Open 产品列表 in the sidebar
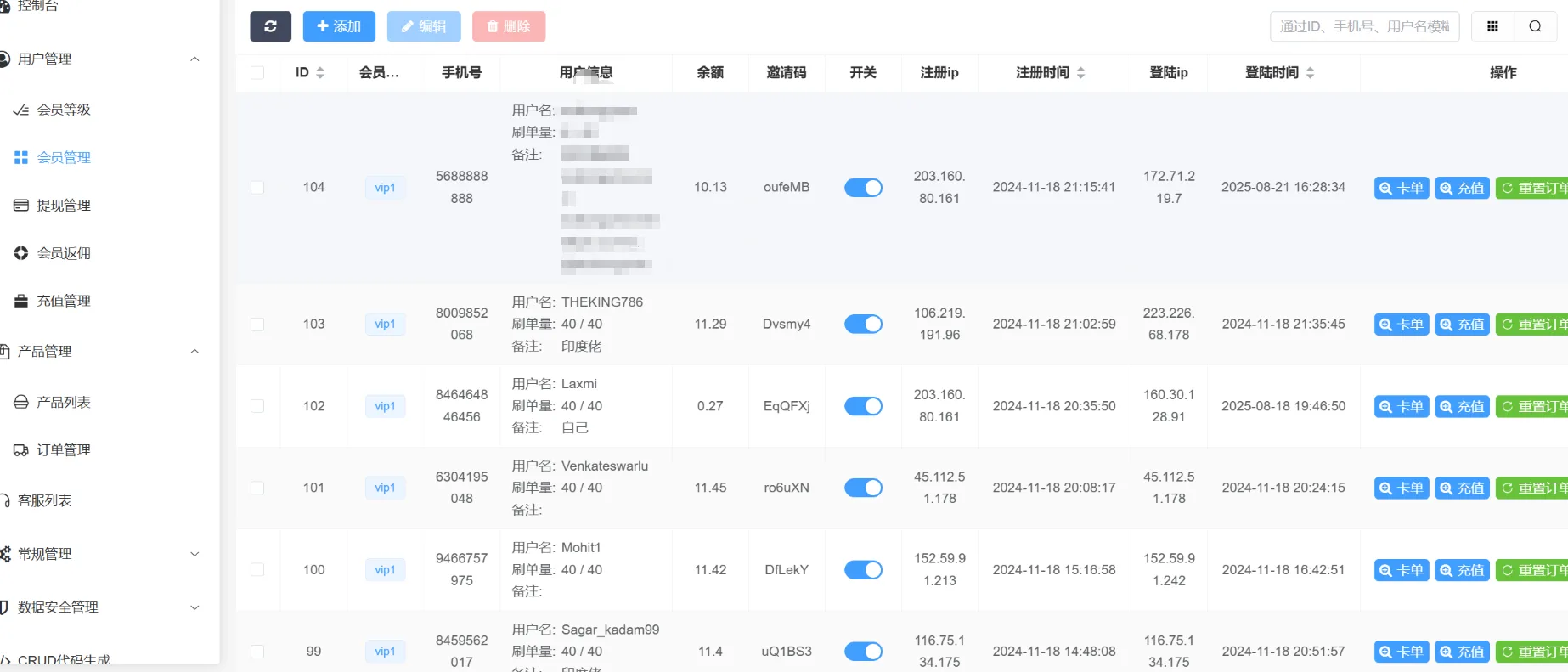1568x672 pixels. click(64, 403)
